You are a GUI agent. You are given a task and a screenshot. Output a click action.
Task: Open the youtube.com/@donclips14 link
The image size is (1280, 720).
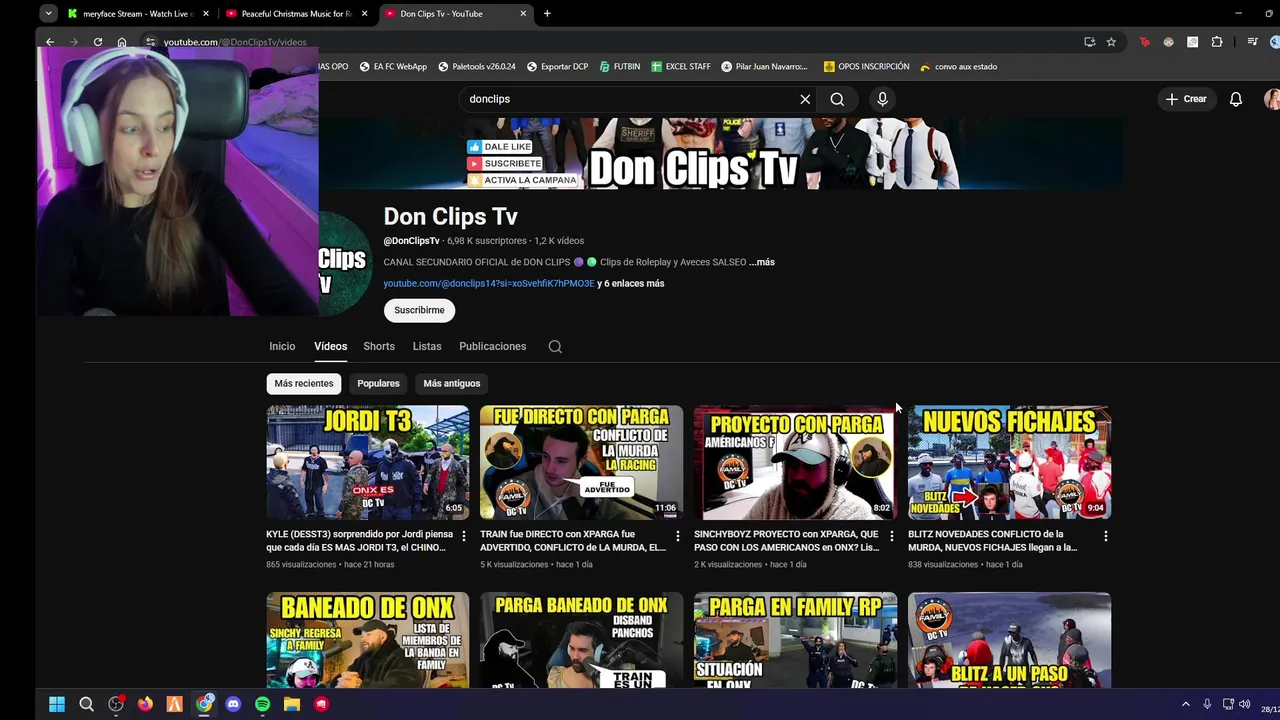click(x=489, y=284)
